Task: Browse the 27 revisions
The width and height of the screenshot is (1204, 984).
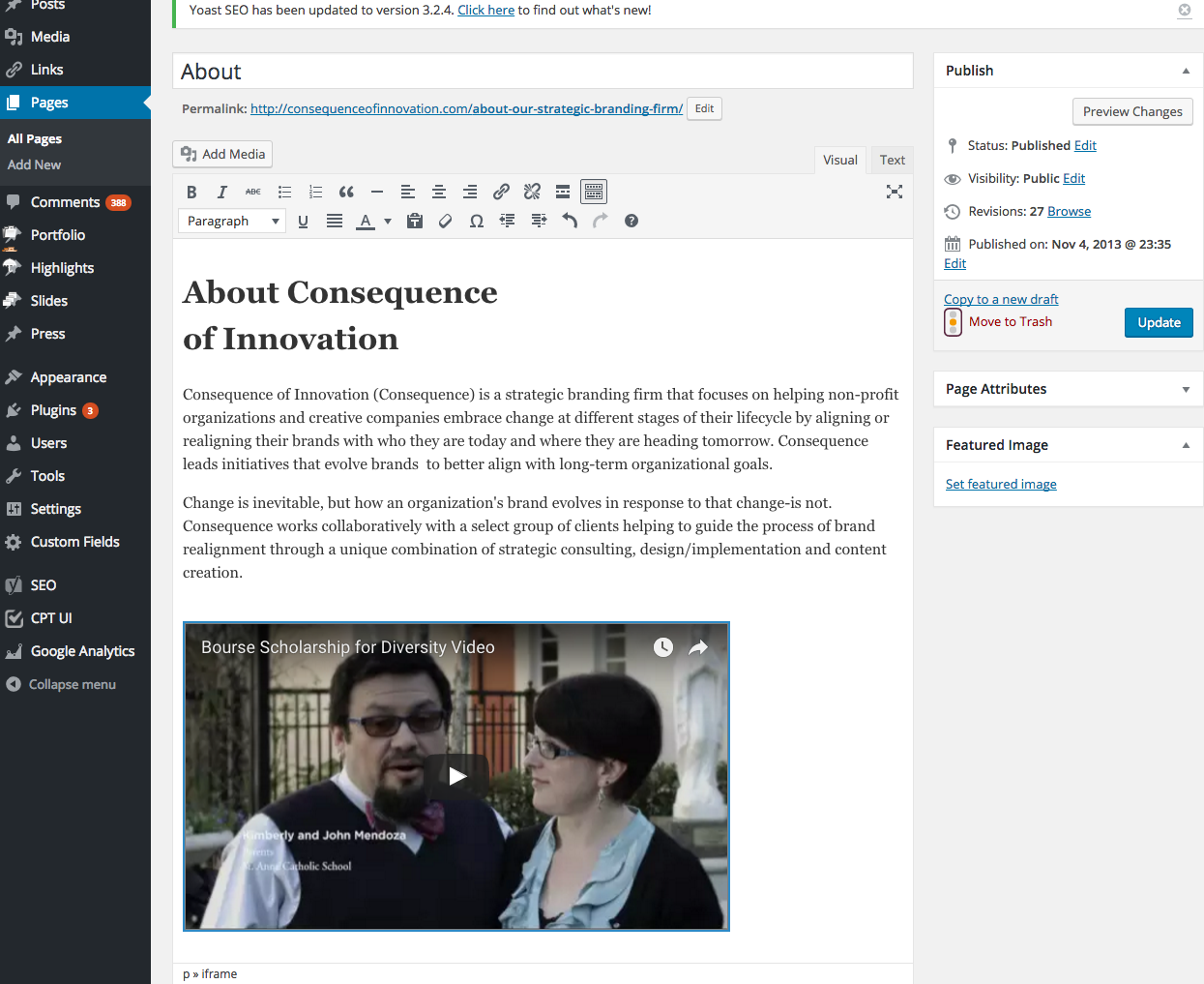Action: point(1069,211)
